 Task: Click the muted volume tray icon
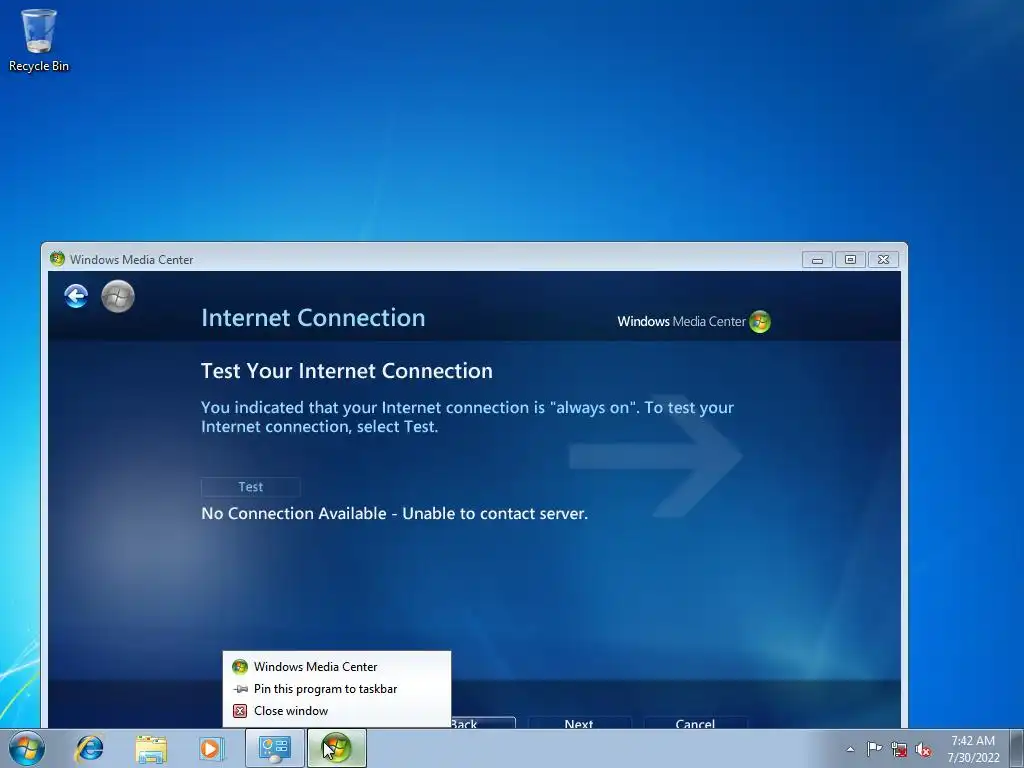tap(923, 749)
